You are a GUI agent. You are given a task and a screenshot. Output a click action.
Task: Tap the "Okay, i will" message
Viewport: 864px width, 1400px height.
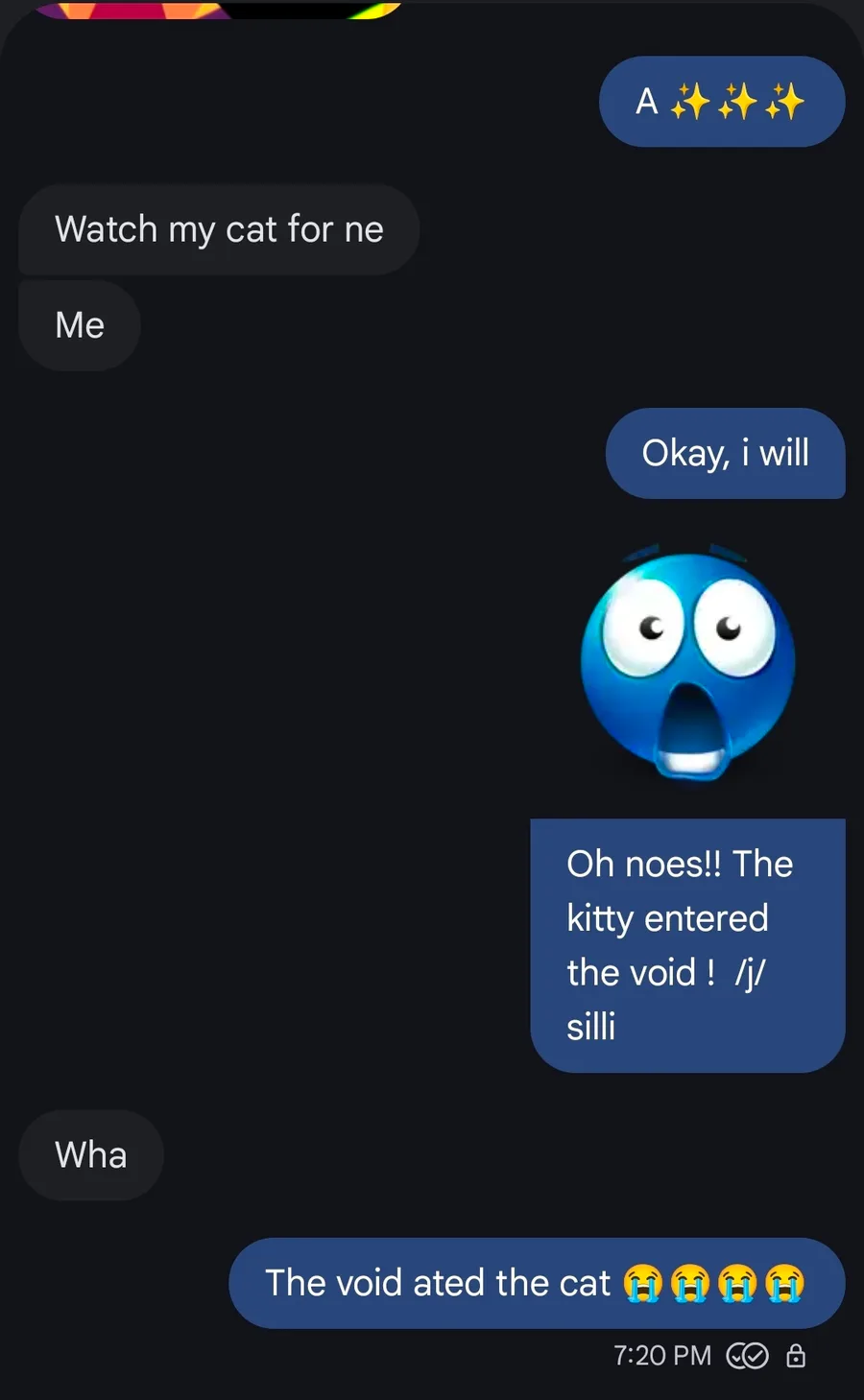(725, 453)
